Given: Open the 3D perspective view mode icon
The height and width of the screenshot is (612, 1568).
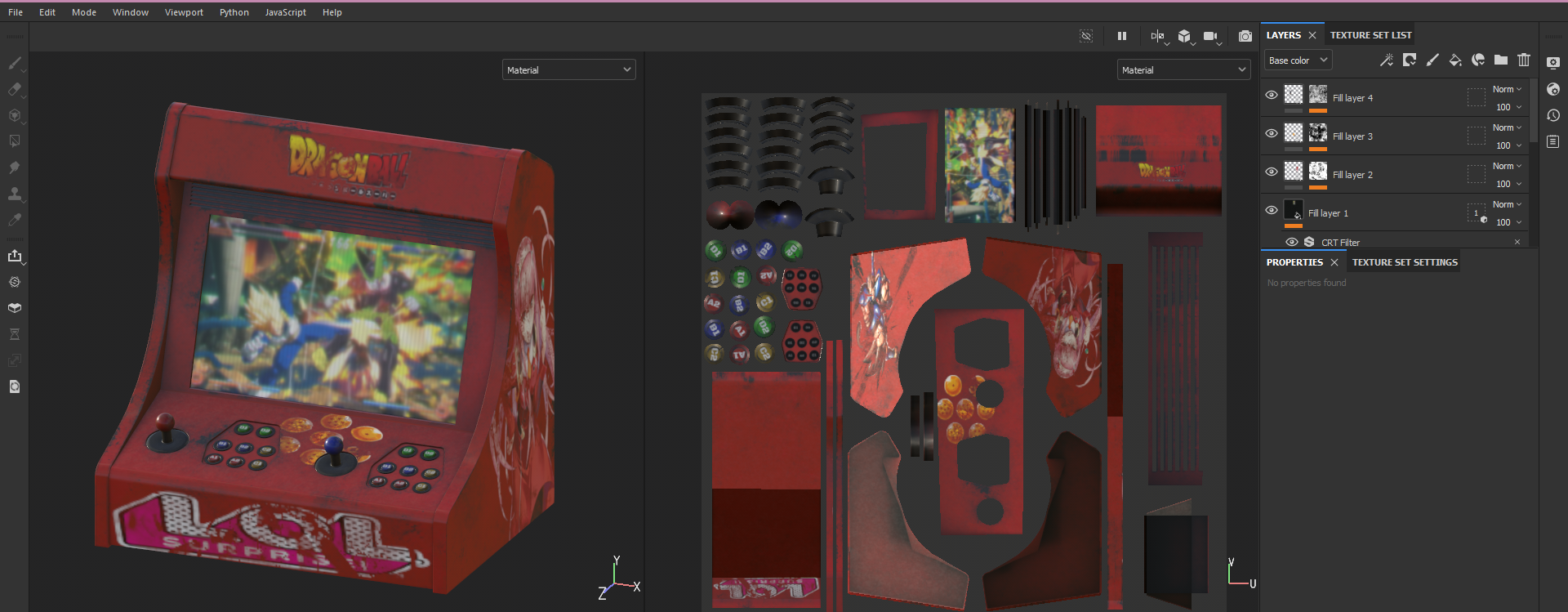Looking at the screenshot, I should tap(1184, 36).
